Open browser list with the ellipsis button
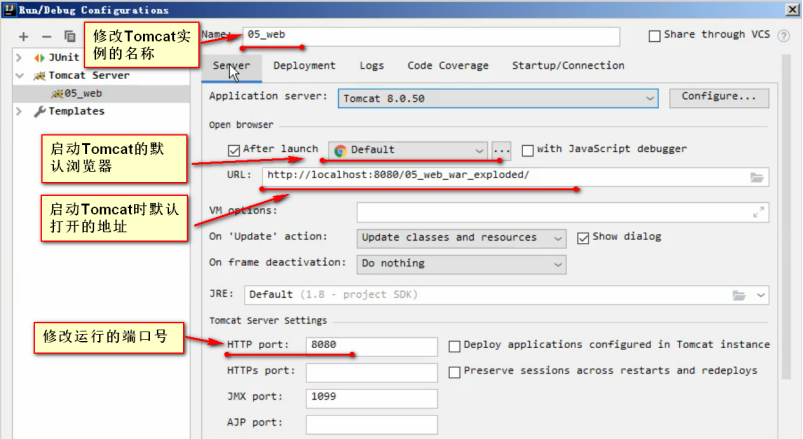 tap(501, 150)
